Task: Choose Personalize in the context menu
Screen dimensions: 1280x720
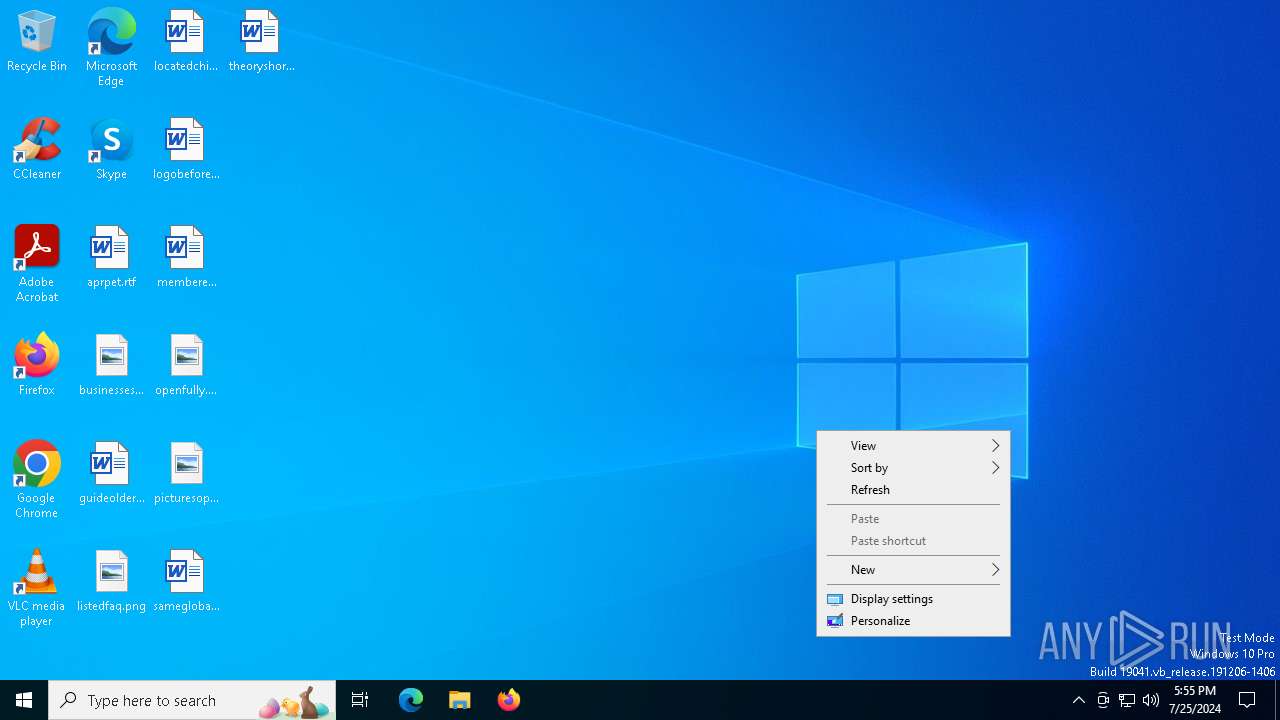Action: click(913, 621)
